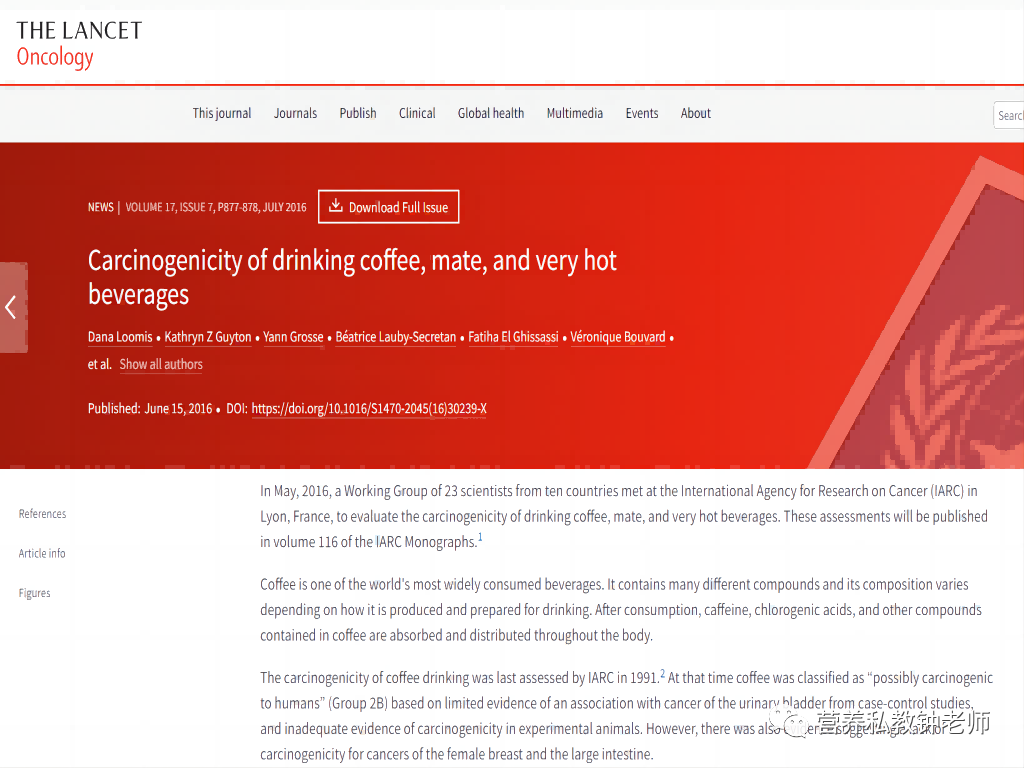Screen dimensions: 1024x768
Task: Open author Dana Loomis
Action: click(120, 337)
